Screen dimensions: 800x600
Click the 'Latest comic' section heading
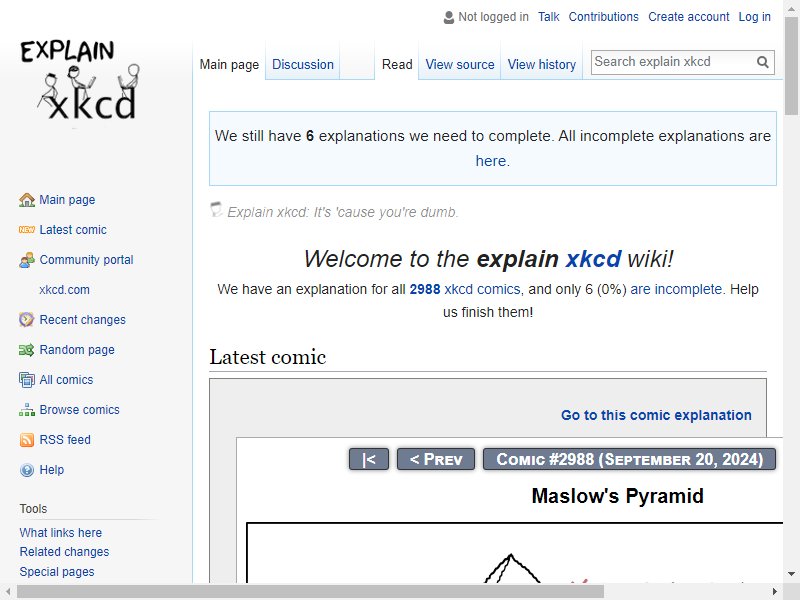click(267, 357)
